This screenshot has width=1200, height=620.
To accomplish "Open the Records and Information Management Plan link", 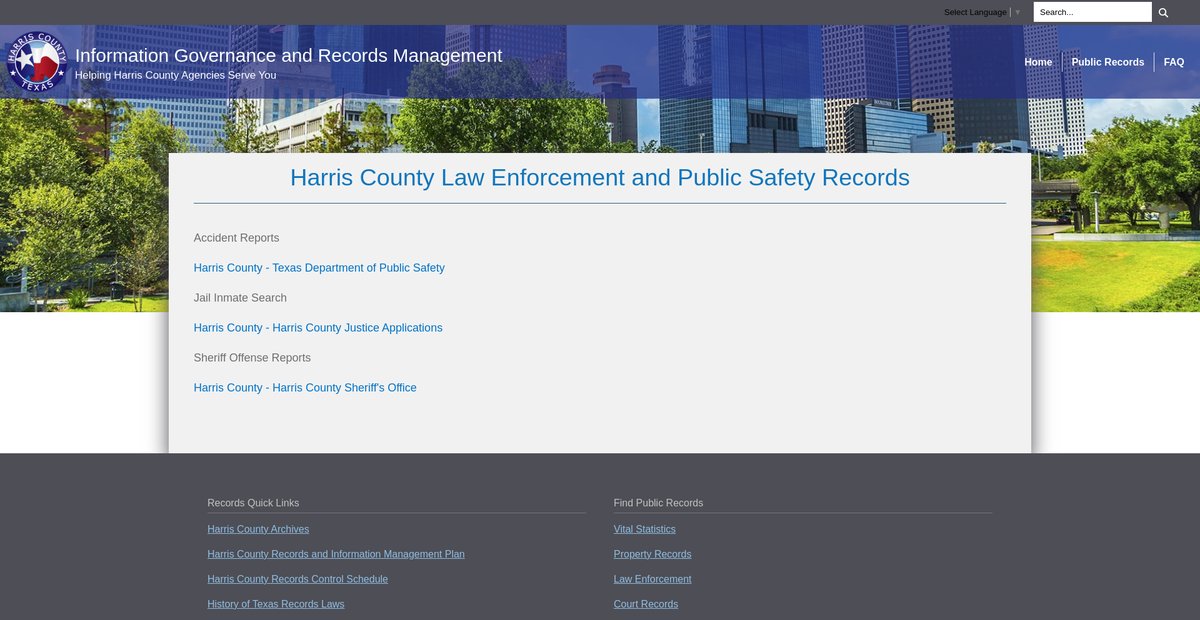I will coord(336,554).
